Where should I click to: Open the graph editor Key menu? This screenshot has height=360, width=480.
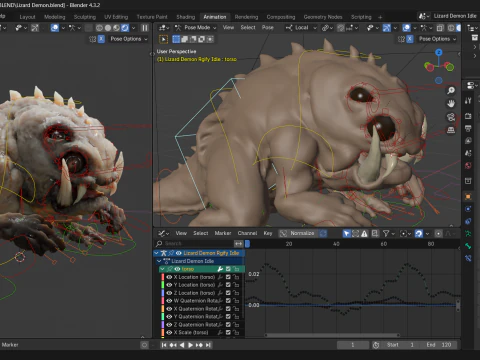268,233
